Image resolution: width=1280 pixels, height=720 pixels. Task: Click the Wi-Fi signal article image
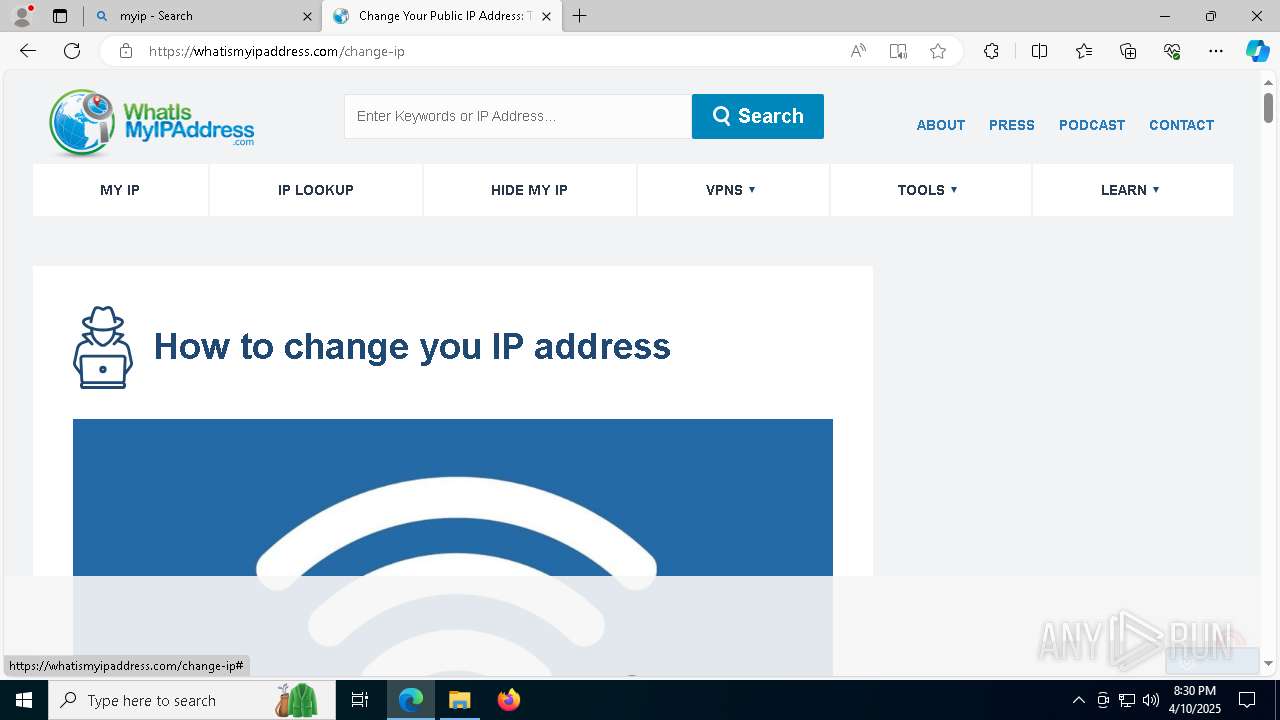[x=453, y=547]
